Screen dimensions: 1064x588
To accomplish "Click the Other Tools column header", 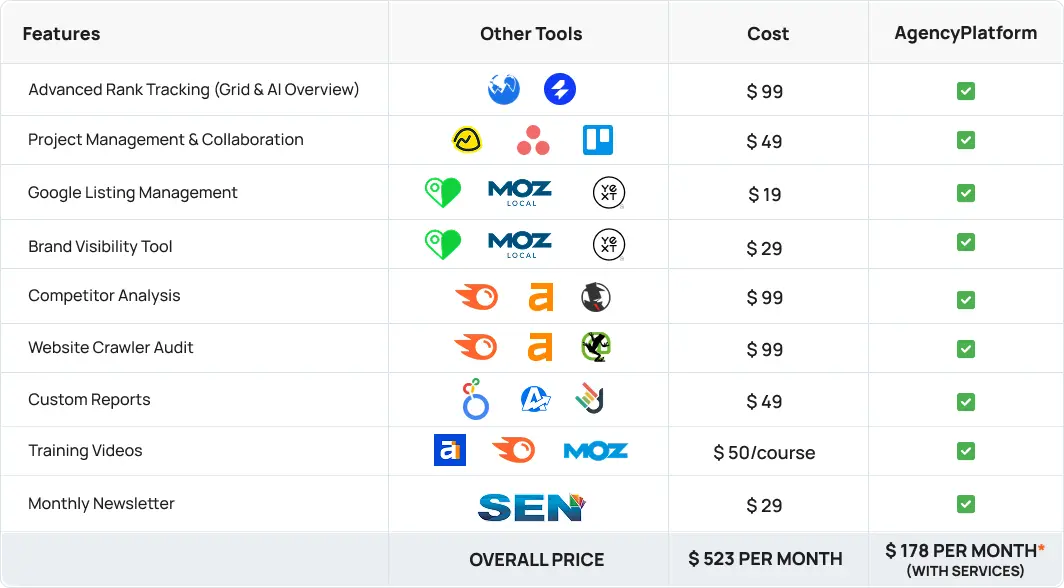I will 531,34.
